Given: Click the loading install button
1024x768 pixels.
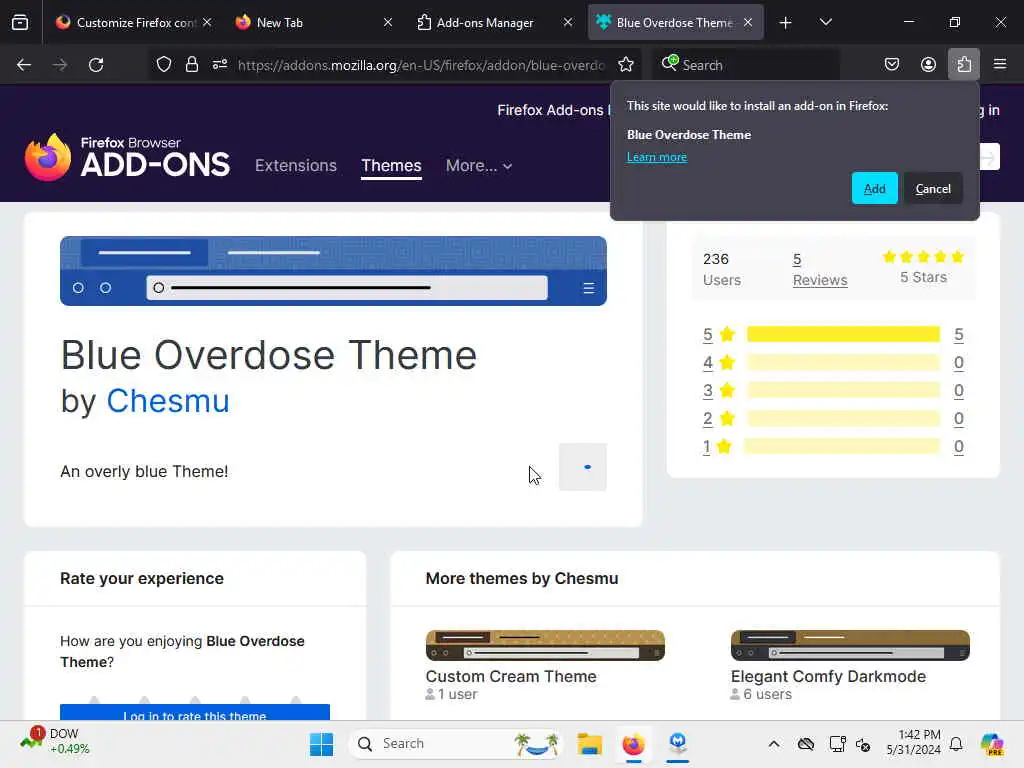Looking at the screenshot, I should (583, 467).
